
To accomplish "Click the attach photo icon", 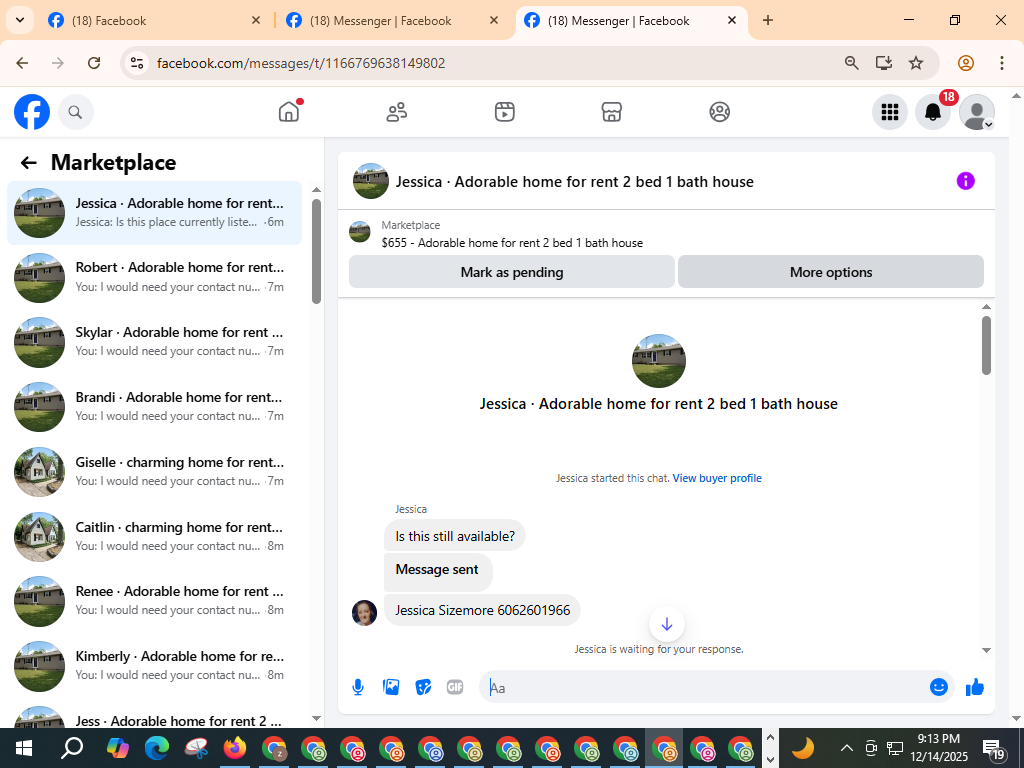I will (x=391, y=687).
